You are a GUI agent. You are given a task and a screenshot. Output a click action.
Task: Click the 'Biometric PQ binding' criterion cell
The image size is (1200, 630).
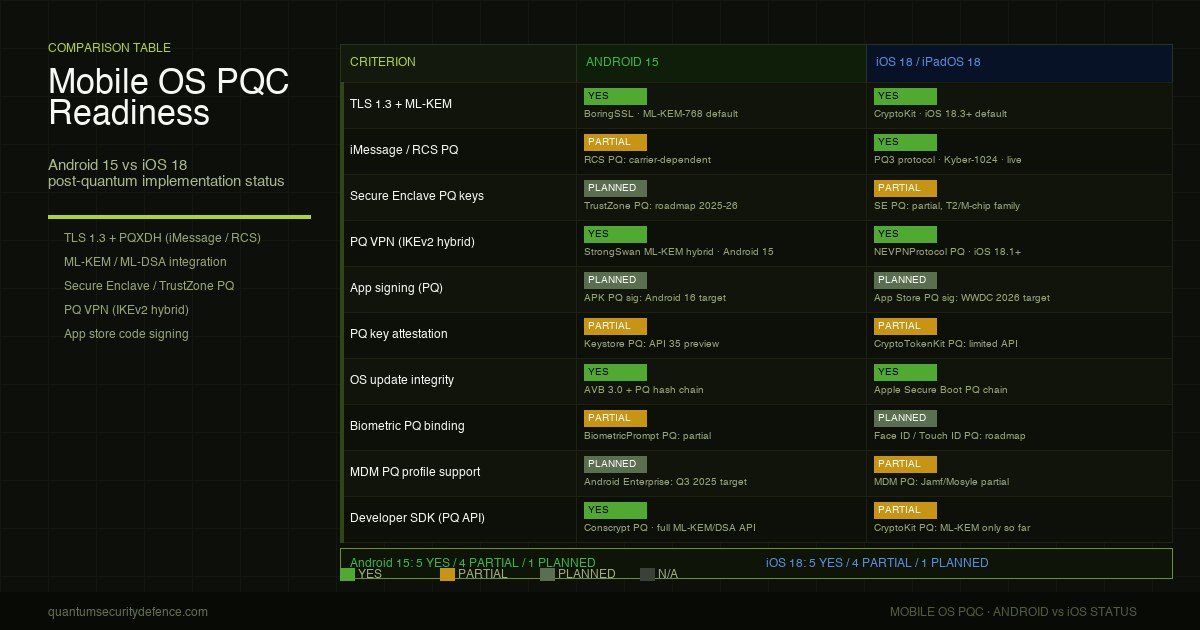click(x=458, y=426)
